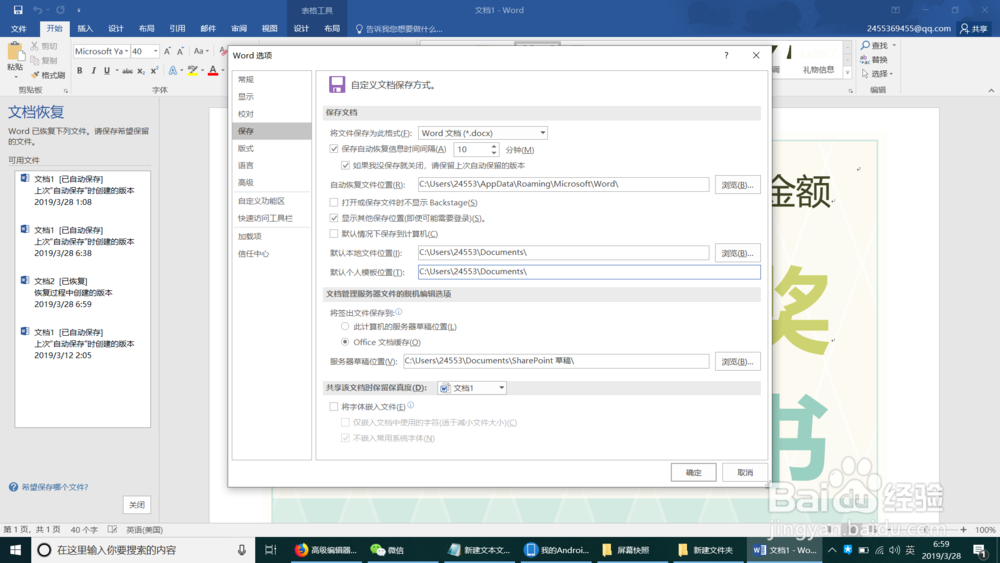Click the Undo arrow in the title bar
Image resolution: width=1000 pixels, height=563 pixels.
[x=37, y=10]
